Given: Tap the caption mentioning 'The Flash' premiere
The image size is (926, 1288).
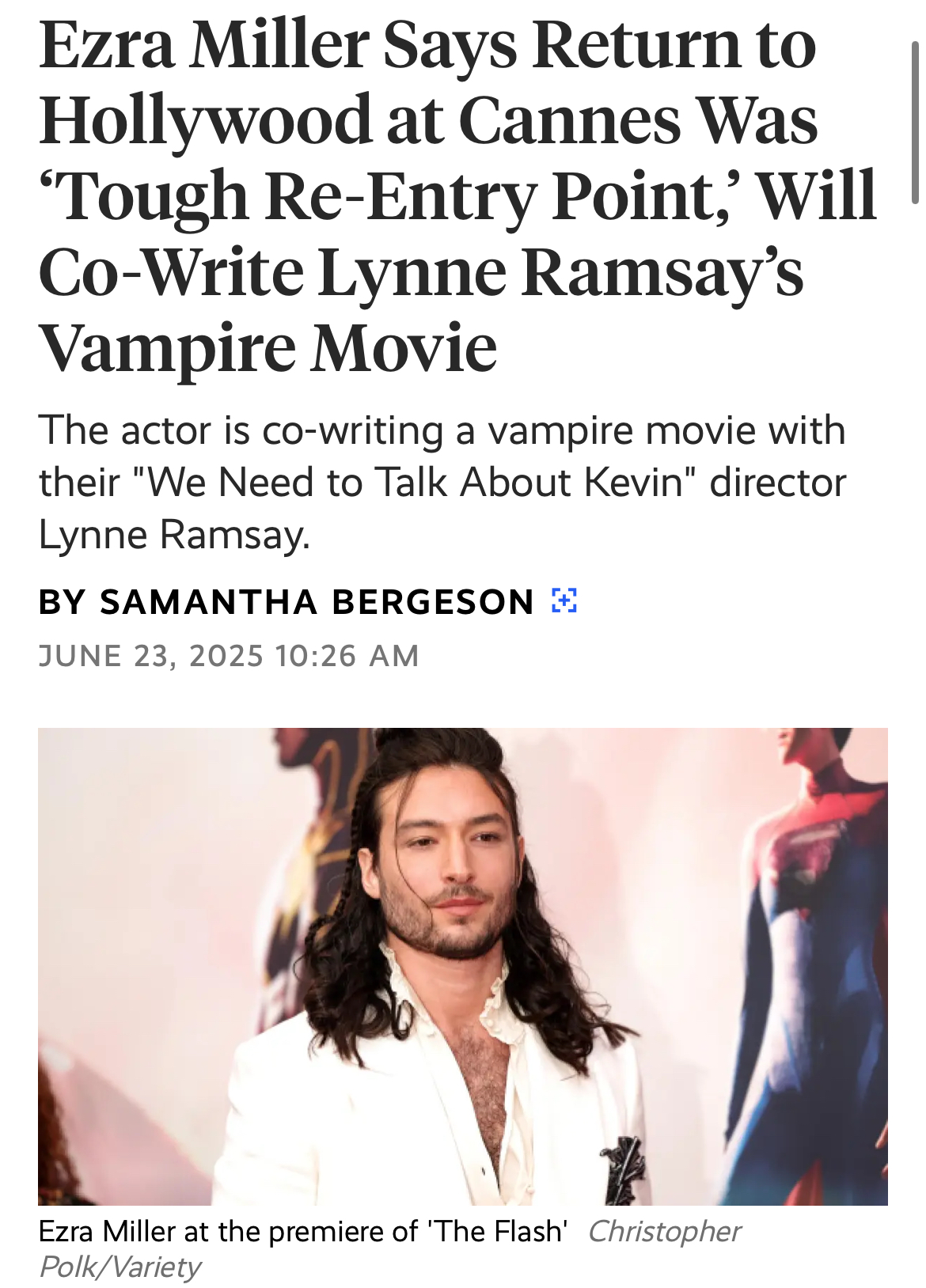Looking at the screenshot, I should pos(303,1232).
